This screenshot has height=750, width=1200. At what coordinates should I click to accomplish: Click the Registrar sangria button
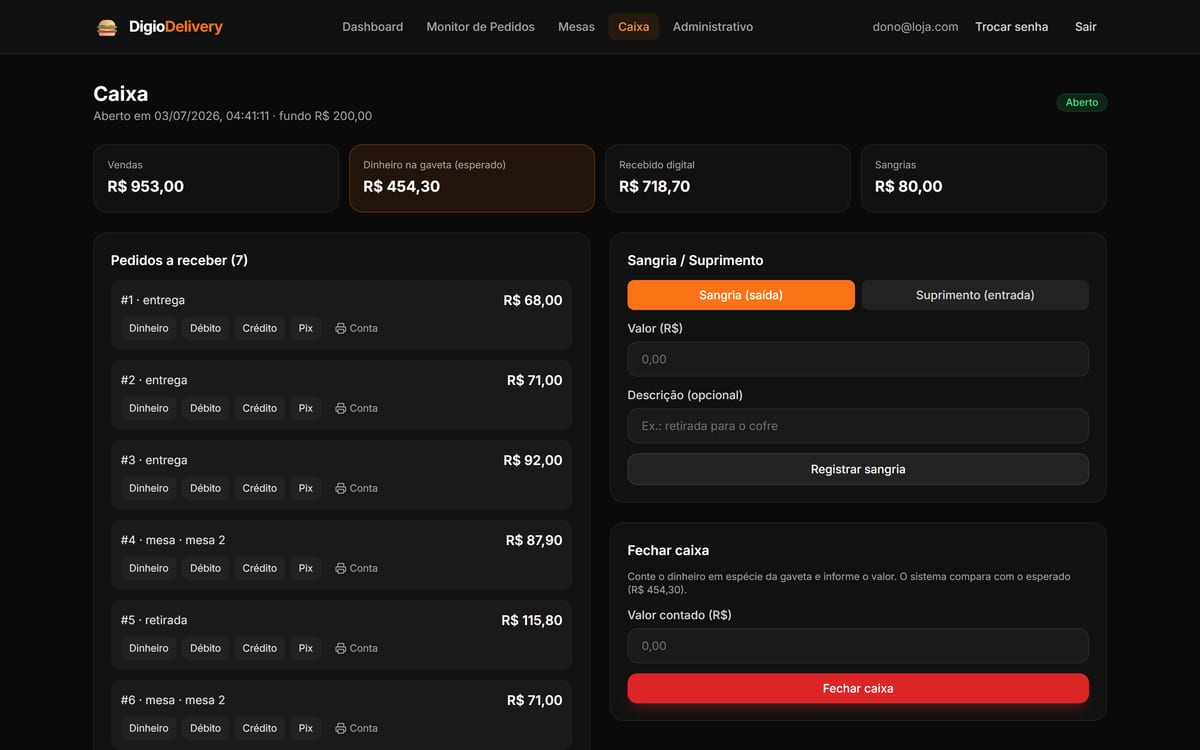click(x=858, y=469)
